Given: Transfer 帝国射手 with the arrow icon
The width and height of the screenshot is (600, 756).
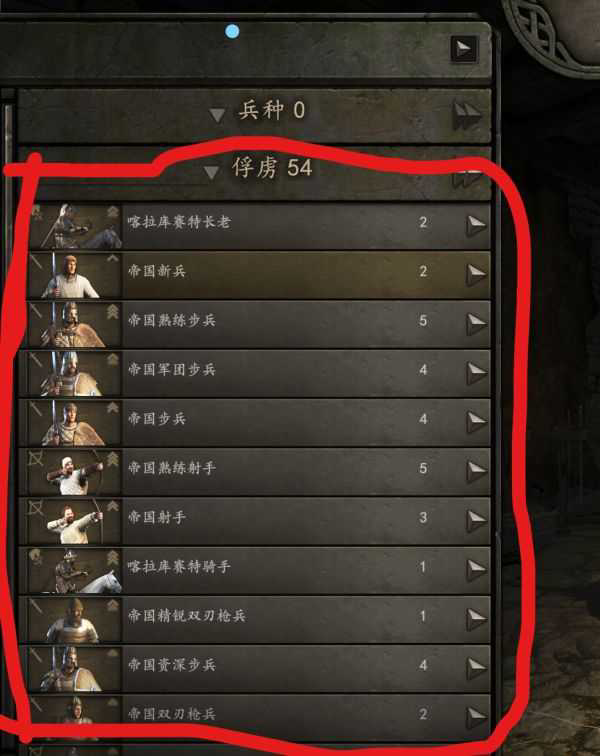Looking at the screenshot, I should pyautogui.click(x=477, y=521).
